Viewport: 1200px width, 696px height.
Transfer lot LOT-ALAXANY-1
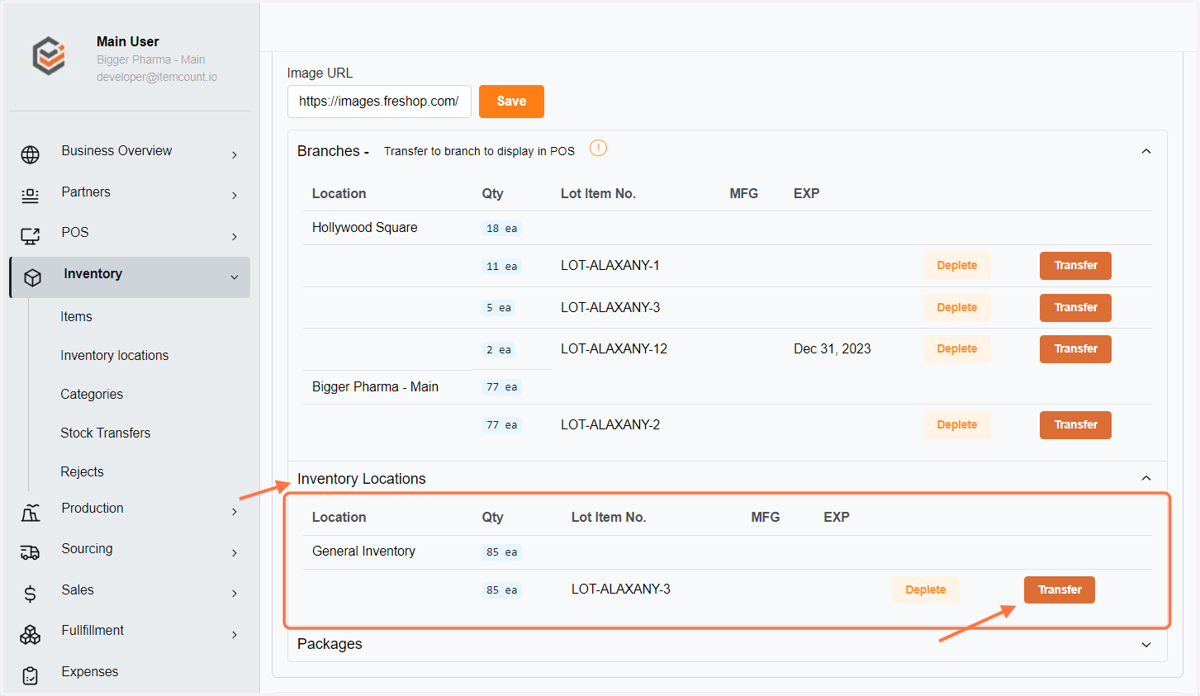tap(1075, 266)
